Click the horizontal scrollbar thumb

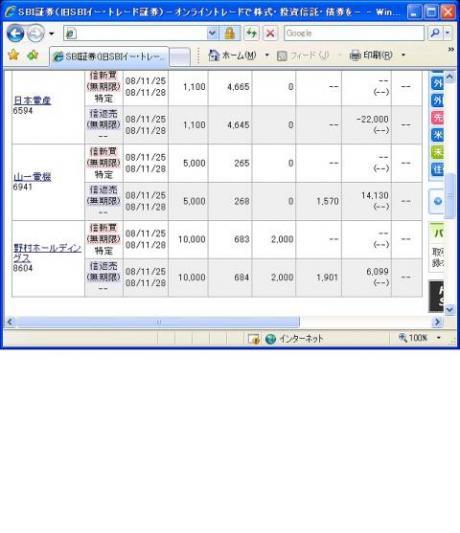[158, 322]
